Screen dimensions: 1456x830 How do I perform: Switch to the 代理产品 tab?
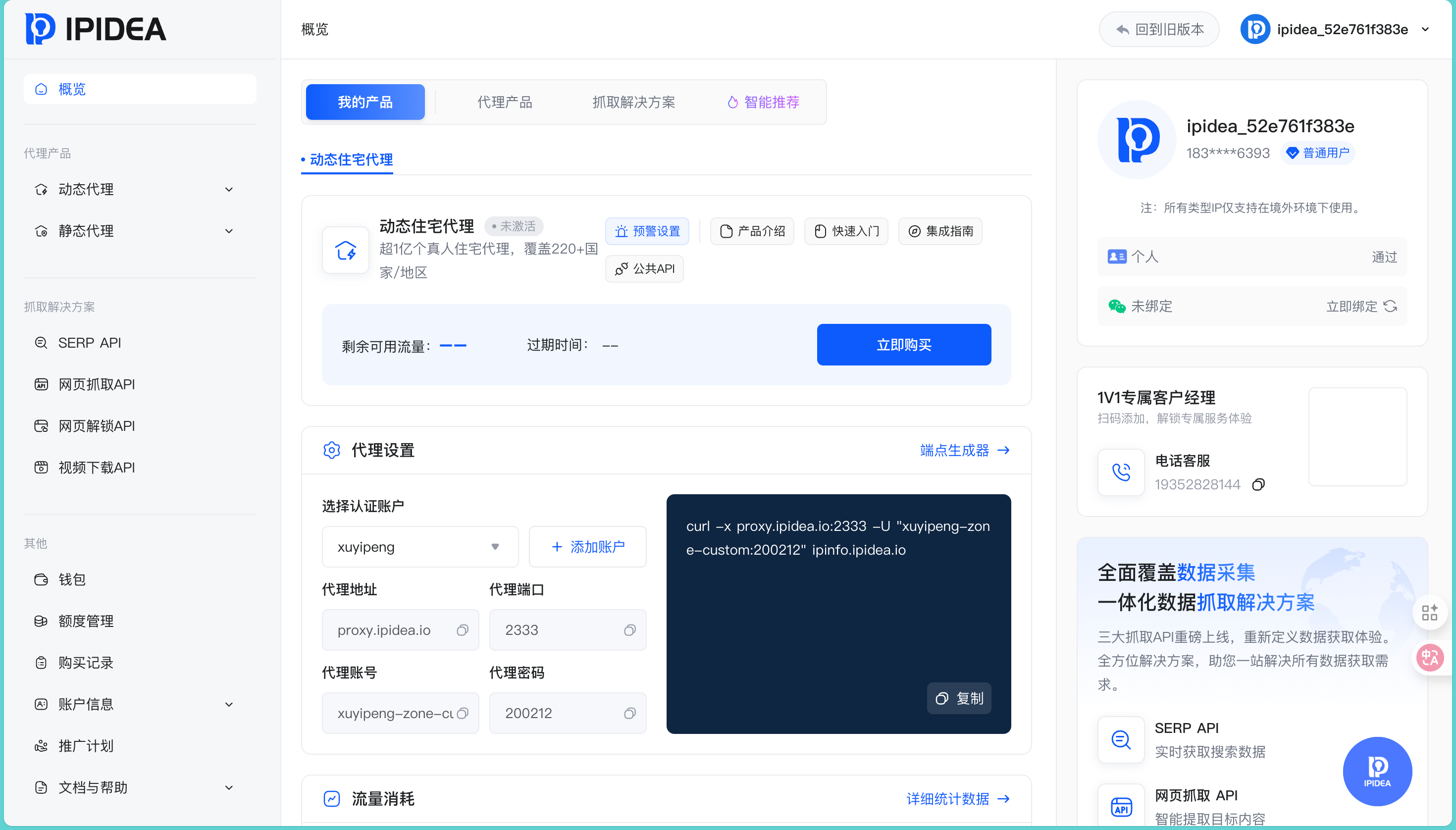pos(505,102)
